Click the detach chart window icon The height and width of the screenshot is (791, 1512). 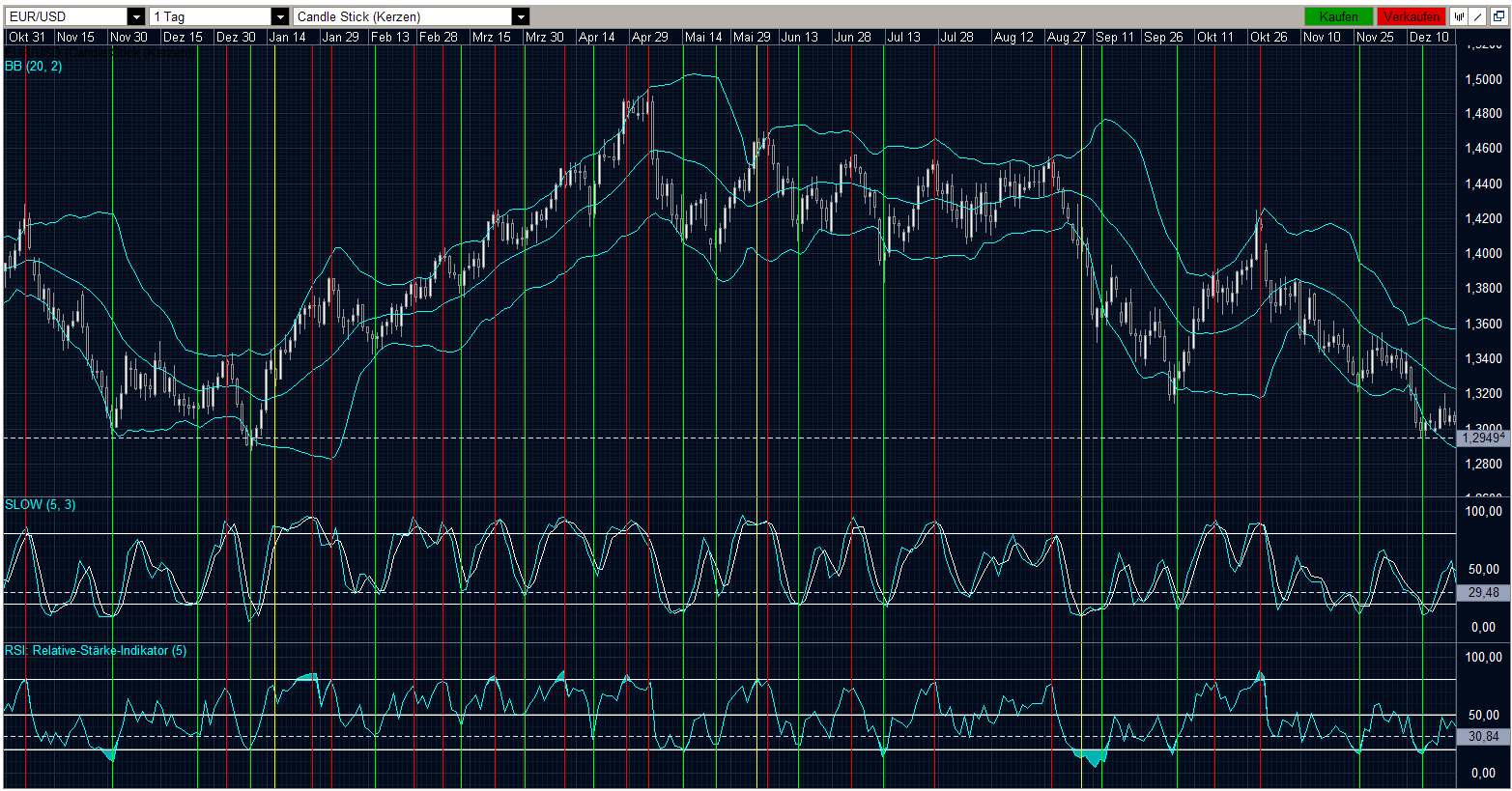1498,16
